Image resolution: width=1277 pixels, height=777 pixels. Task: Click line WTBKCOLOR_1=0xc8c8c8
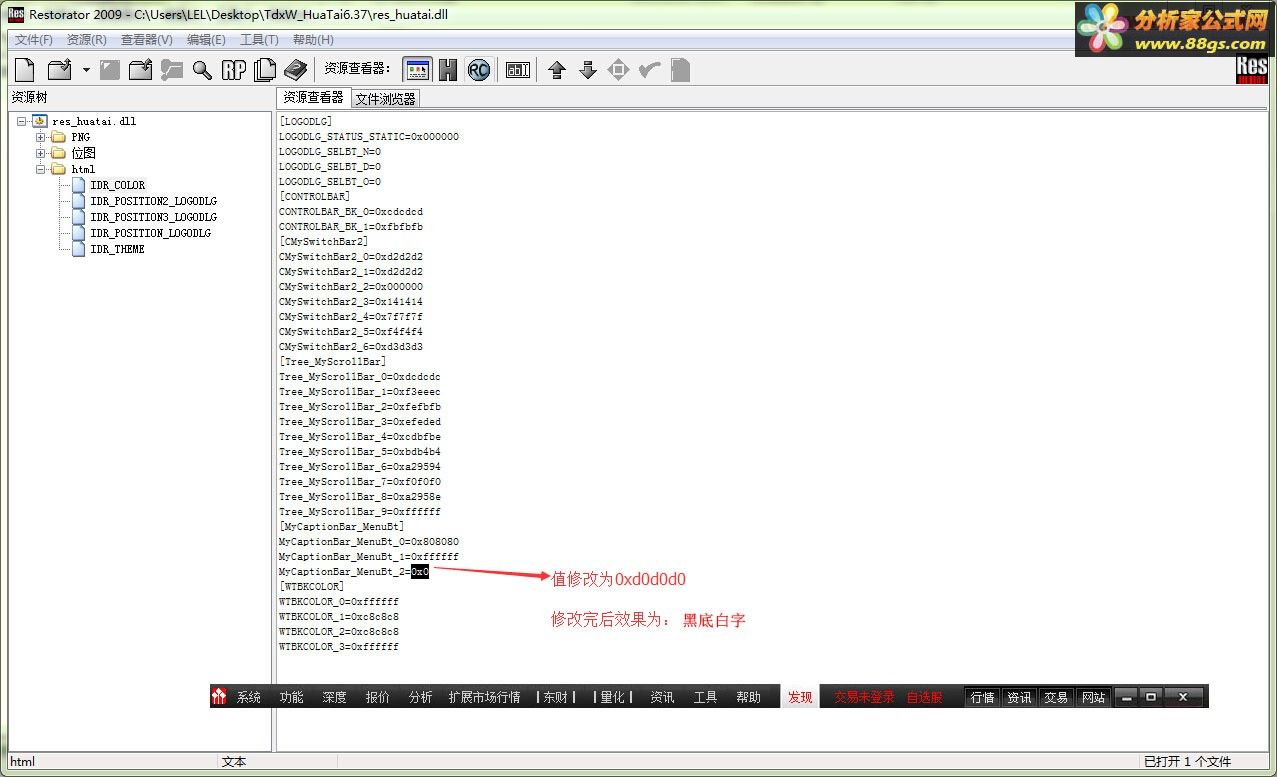[339, 616]
